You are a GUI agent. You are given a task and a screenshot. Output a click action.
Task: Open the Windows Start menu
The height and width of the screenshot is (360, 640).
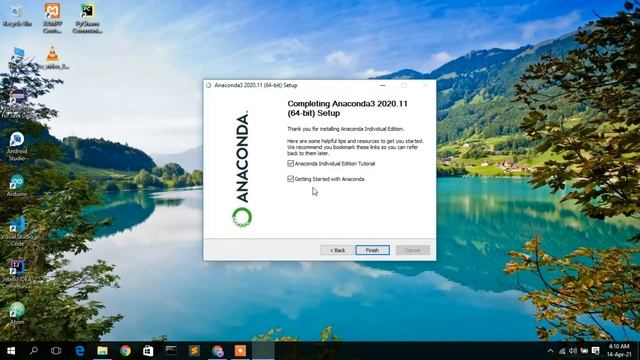coord(11,351)
